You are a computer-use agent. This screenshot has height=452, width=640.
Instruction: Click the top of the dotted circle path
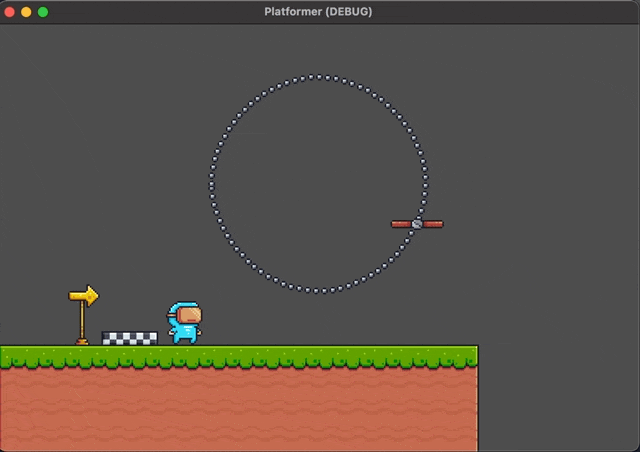pos(318,77)
